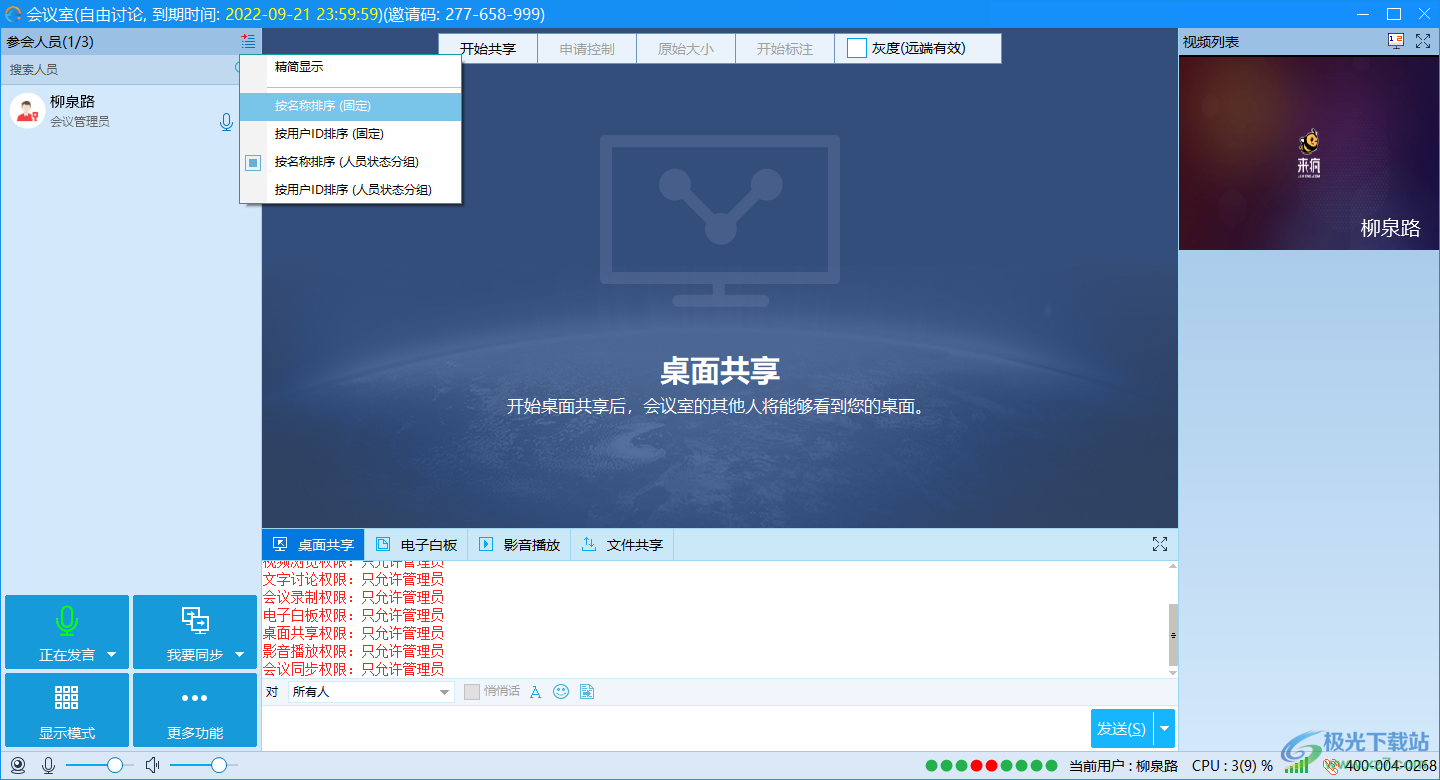This screenshot has width=1440, height=780.
Task: Click the 更多功能 button
Action: 194,710
